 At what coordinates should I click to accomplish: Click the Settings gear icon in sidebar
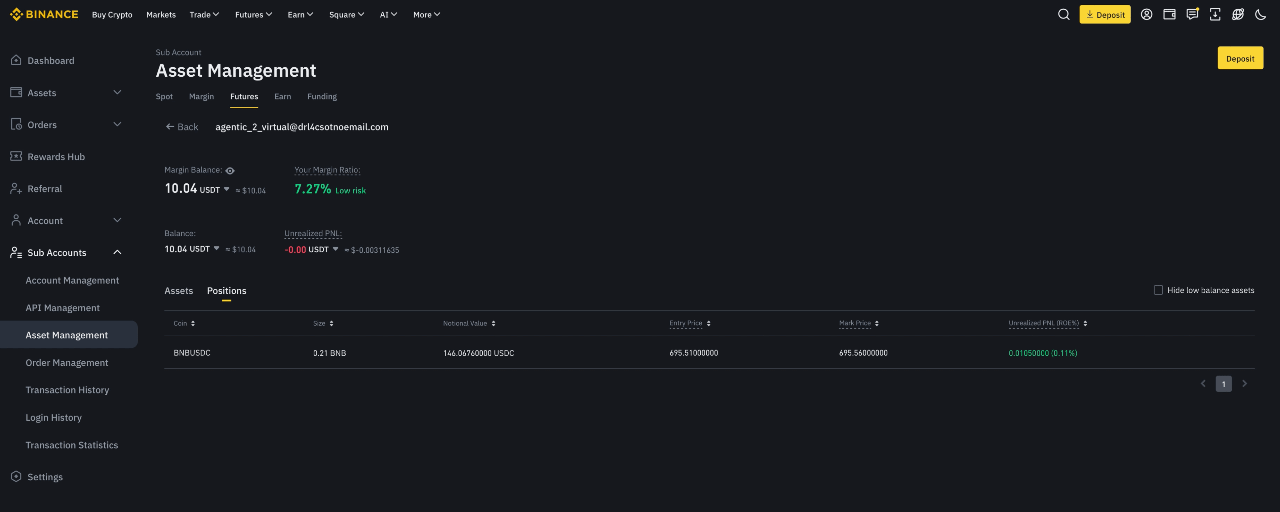(x=16, y=477)
